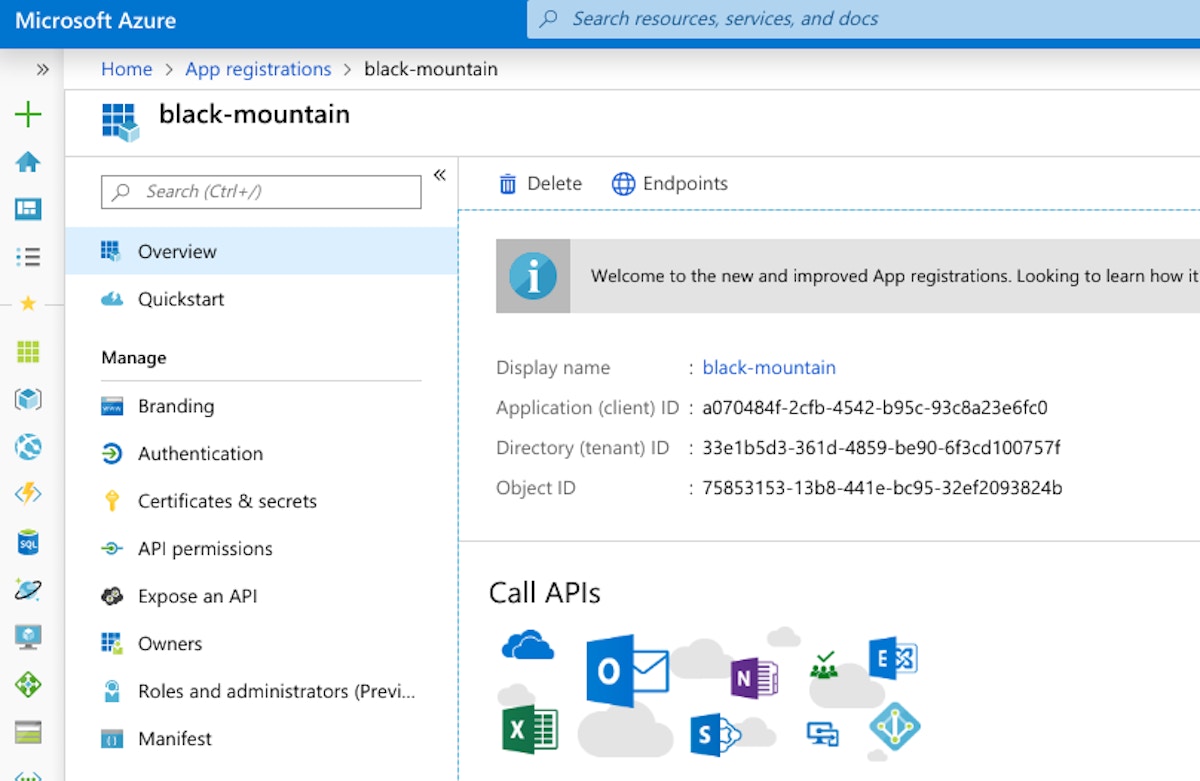Image resolution: width=1200 pixels, height=781 pixels.
Task: Go to Authentication settings
Action: click(200, 454)
